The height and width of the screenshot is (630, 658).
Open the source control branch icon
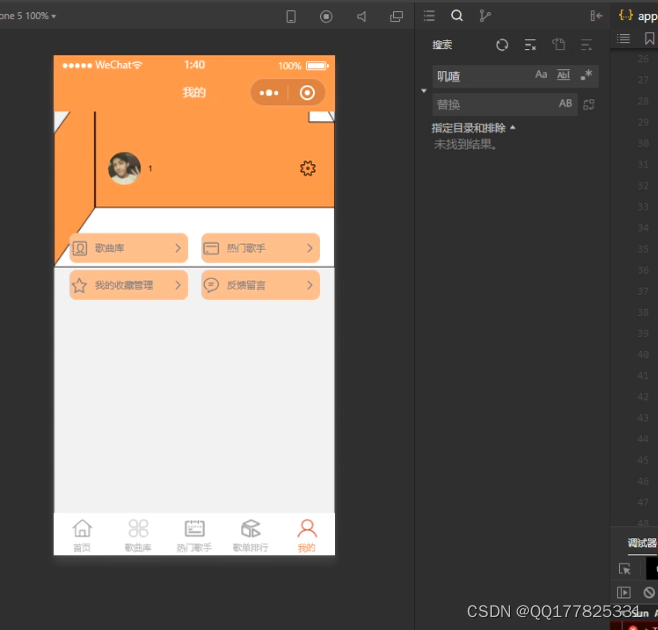click(485, 16)
